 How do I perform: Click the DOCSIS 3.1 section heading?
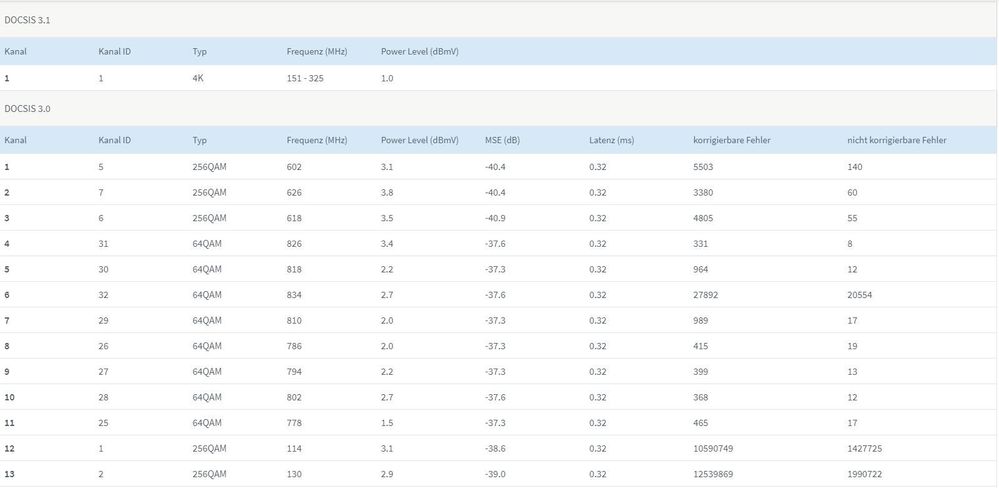point(27,20)
